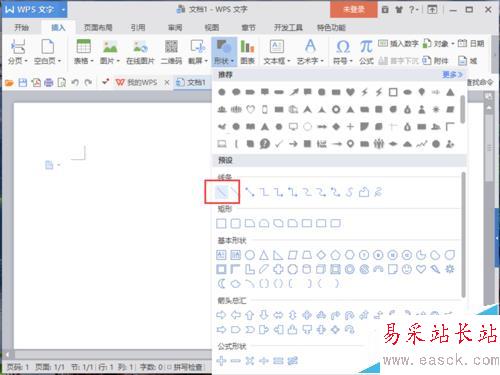
Task: Choose the cube basic shape
Action: click(x=321, y=269)
